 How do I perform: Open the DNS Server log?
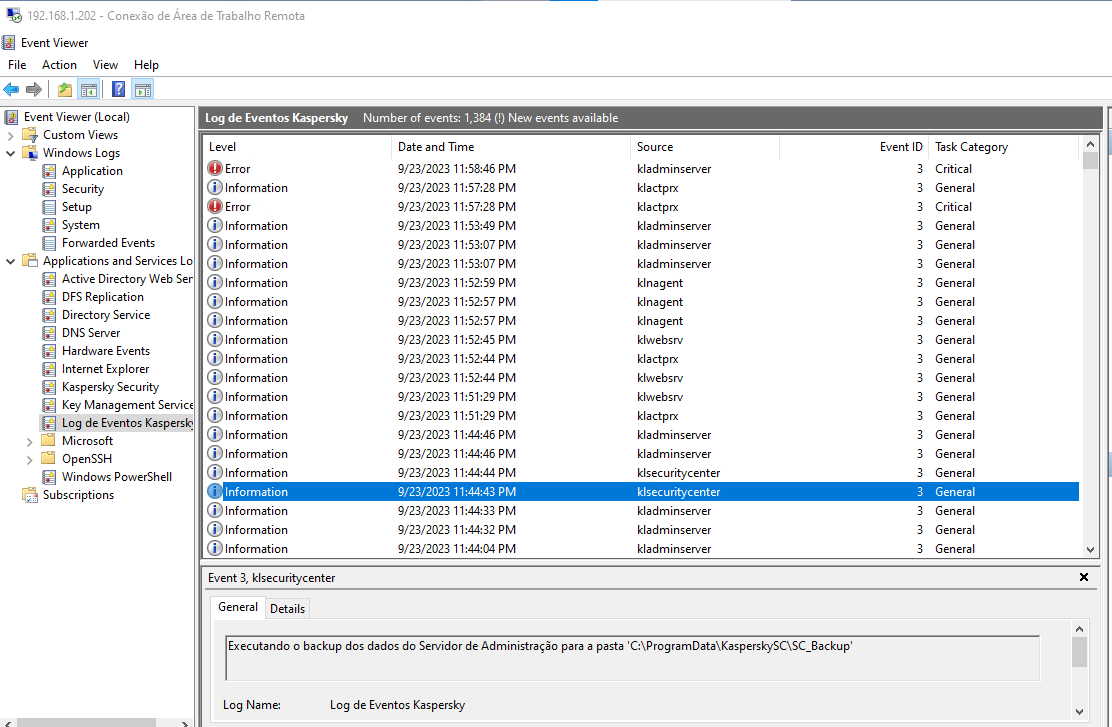tap(90, 333)
